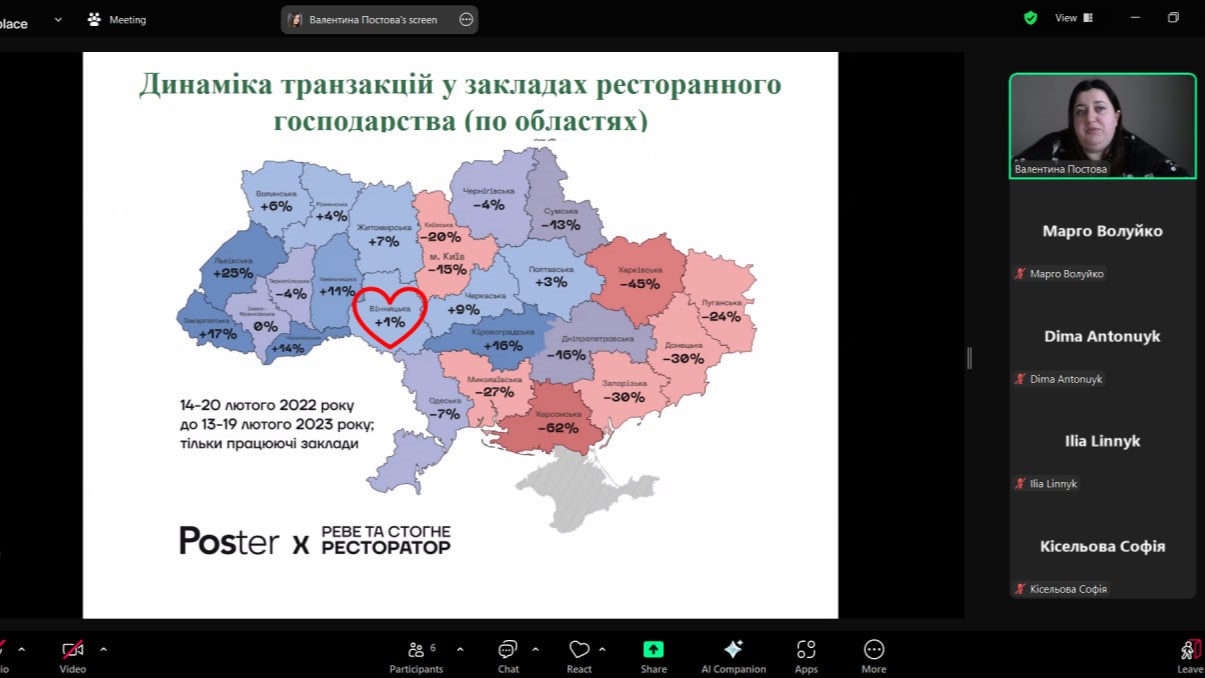Image resolution: width=1205 pixels, height=678 pixels.
Task: Open the Chat panel
Action: 508,655
